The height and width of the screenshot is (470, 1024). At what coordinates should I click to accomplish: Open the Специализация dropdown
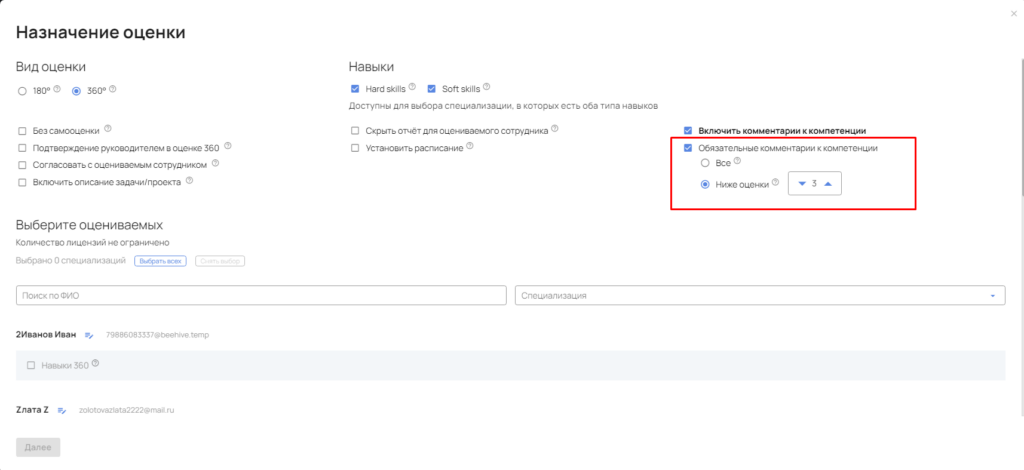pos(759,296)
